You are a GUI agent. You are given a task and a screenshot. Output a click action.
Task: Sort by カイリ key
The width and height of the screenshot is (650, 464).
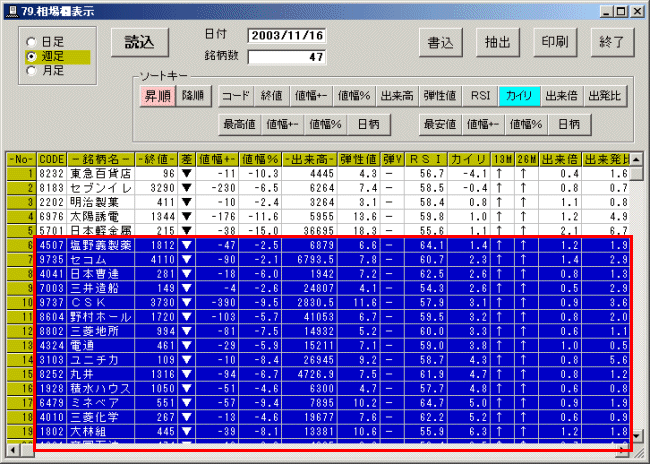point(519,96)
